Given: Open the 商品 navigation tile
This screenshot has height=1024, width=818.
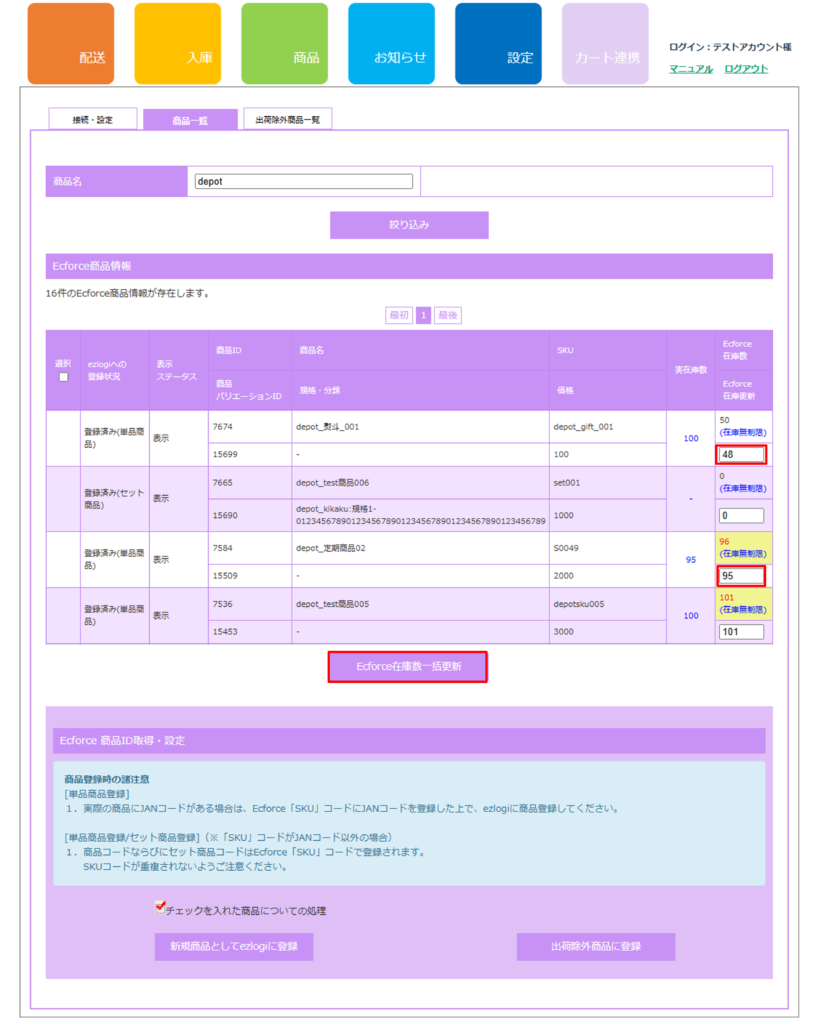Looking at the screenshot, I should pyautogui.click(x=284, y=44).
